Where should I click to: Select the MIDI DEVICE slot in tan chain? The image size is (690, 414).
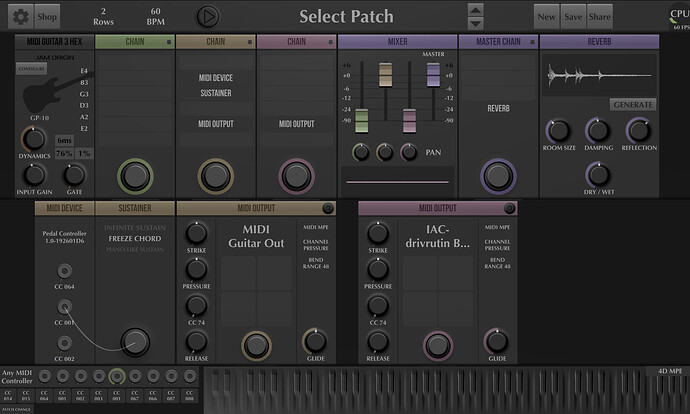[x=216, y=78]
